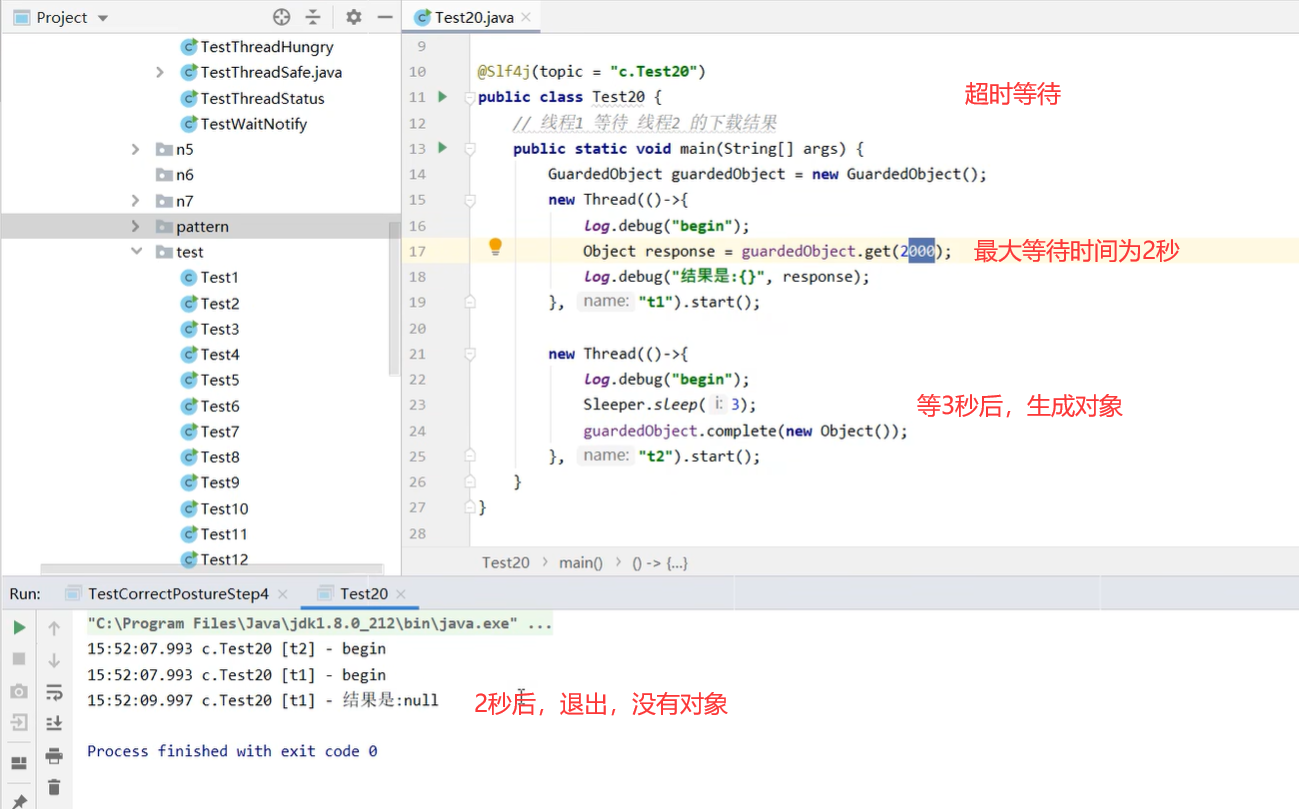Click 'Process finished with exit code 0' text

click(x=232, y=751)
